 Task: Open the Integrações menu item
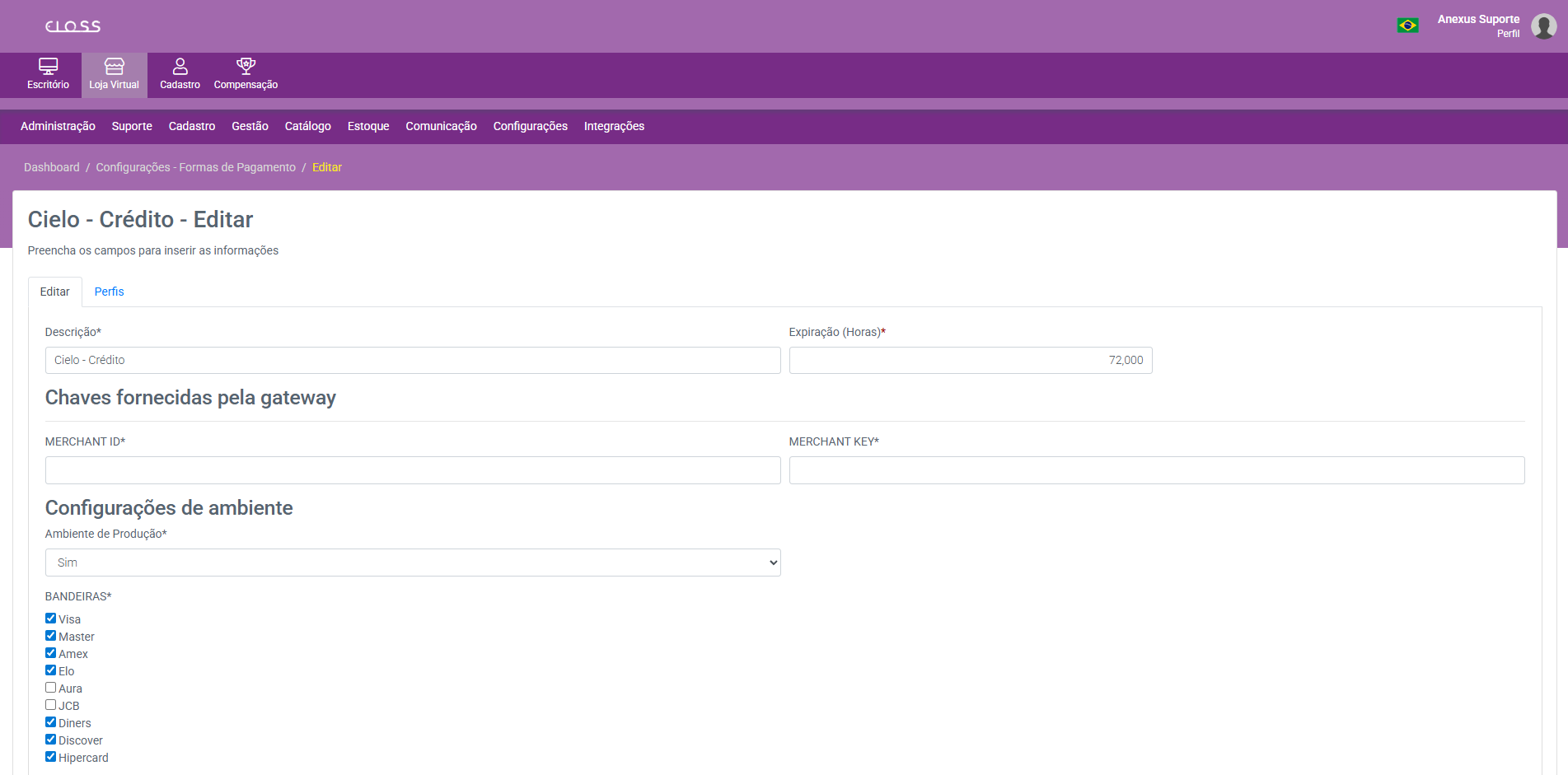pyautogui.click(x=614, y=126)
